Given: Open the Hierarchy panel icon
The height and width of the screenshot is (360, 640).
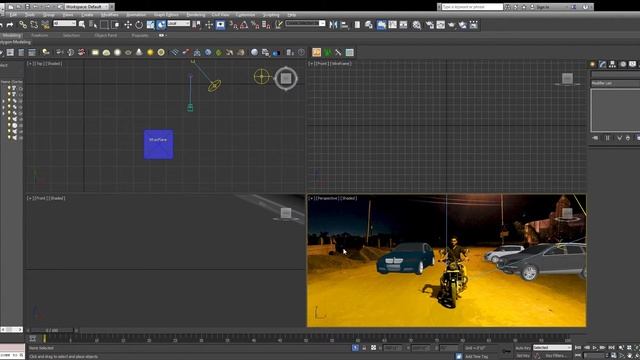Looking at the screenshot, I should tap(612, 64).
